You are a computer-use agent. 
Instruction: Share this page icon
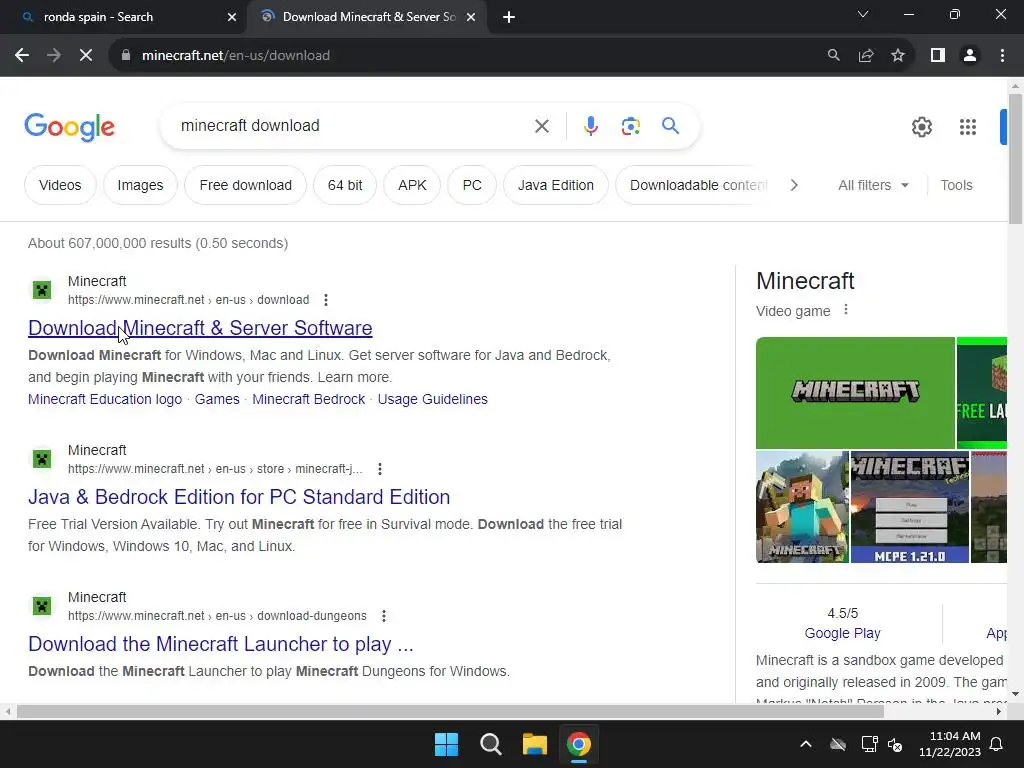pos(866,56)
